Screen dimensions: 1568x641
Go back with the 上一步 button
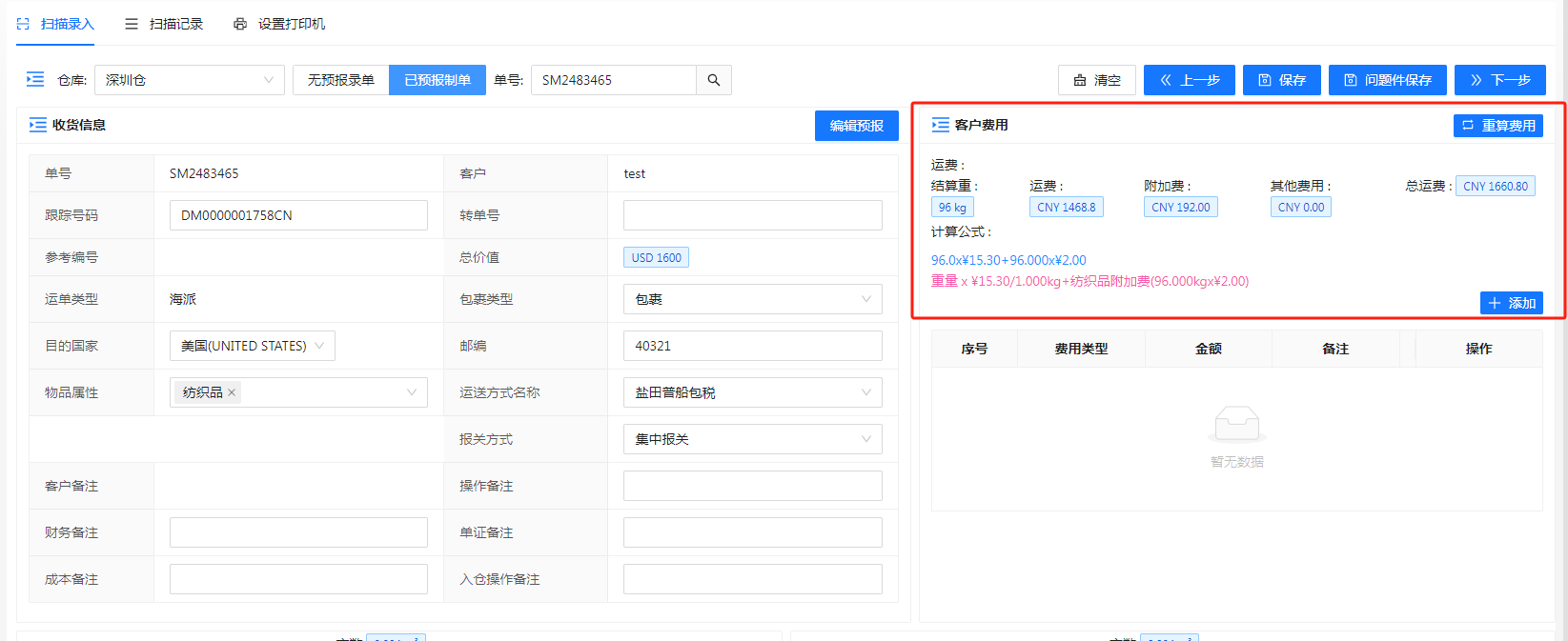(1189, 80)
